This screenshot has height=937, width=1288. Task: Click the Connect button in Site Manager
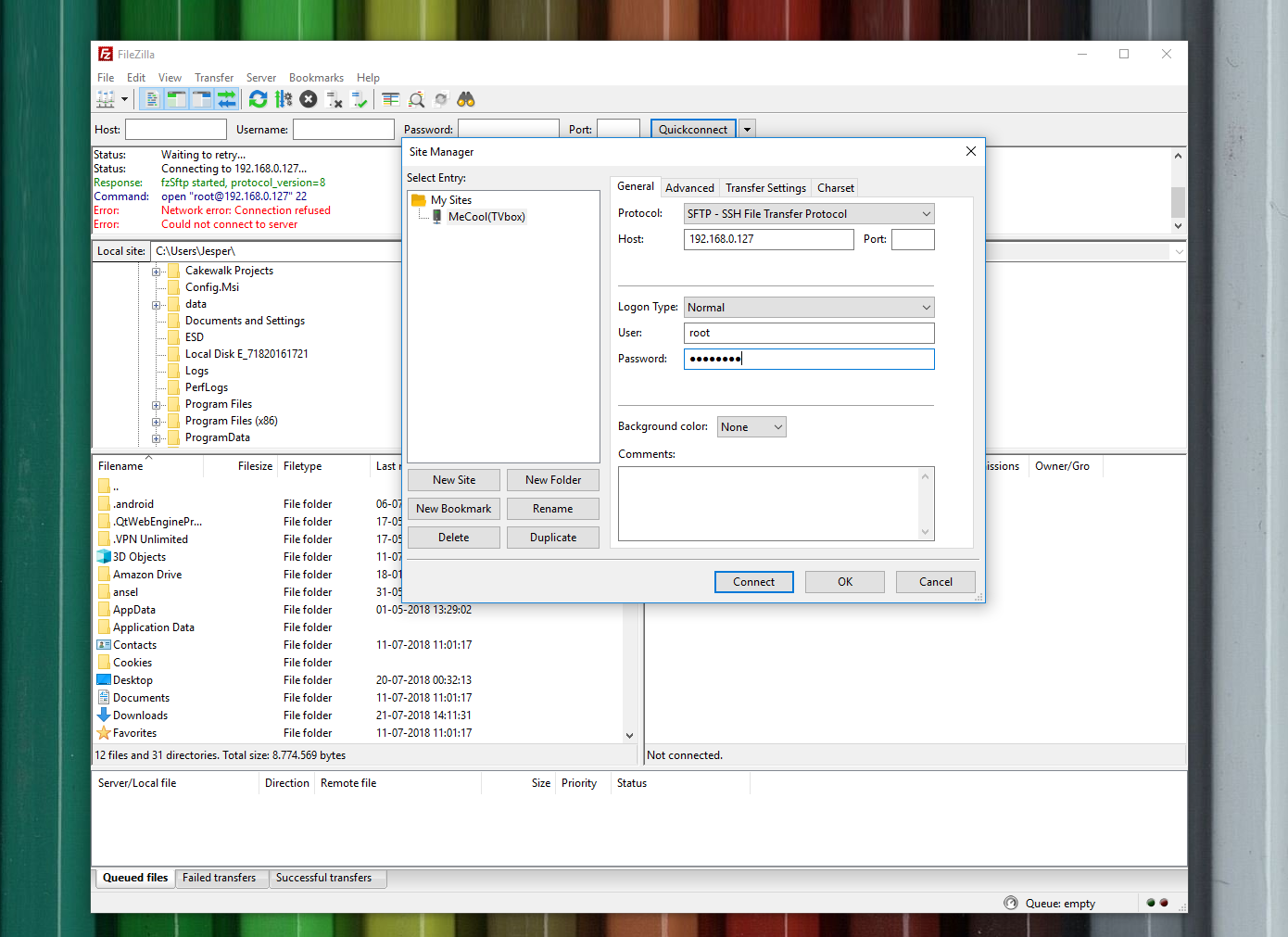click(x=754, y=582)
